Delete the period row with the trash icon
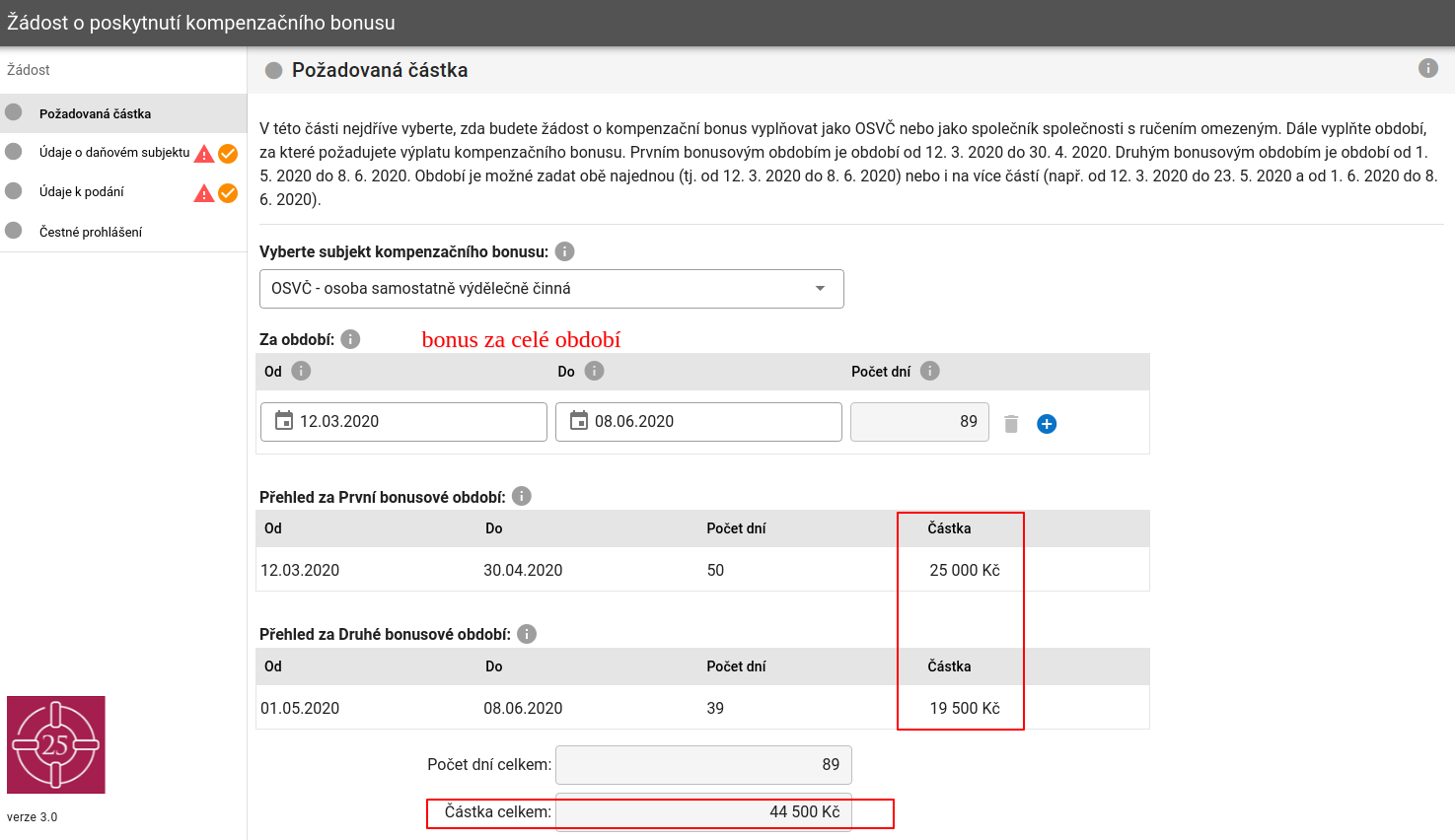Viewport: 1455px width, 840px height. pyautogui.click(x=1011, y=424)
